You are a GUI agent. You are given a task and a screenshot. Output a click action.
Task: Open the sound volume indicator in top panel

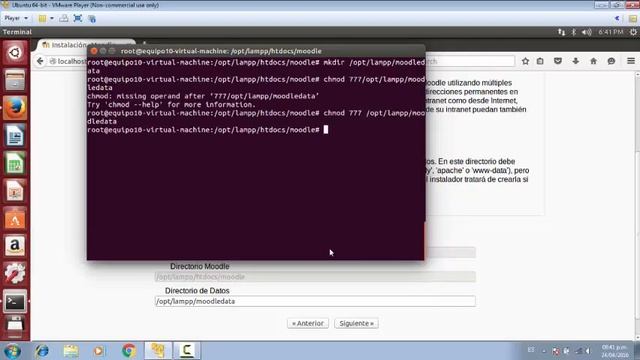587,32
